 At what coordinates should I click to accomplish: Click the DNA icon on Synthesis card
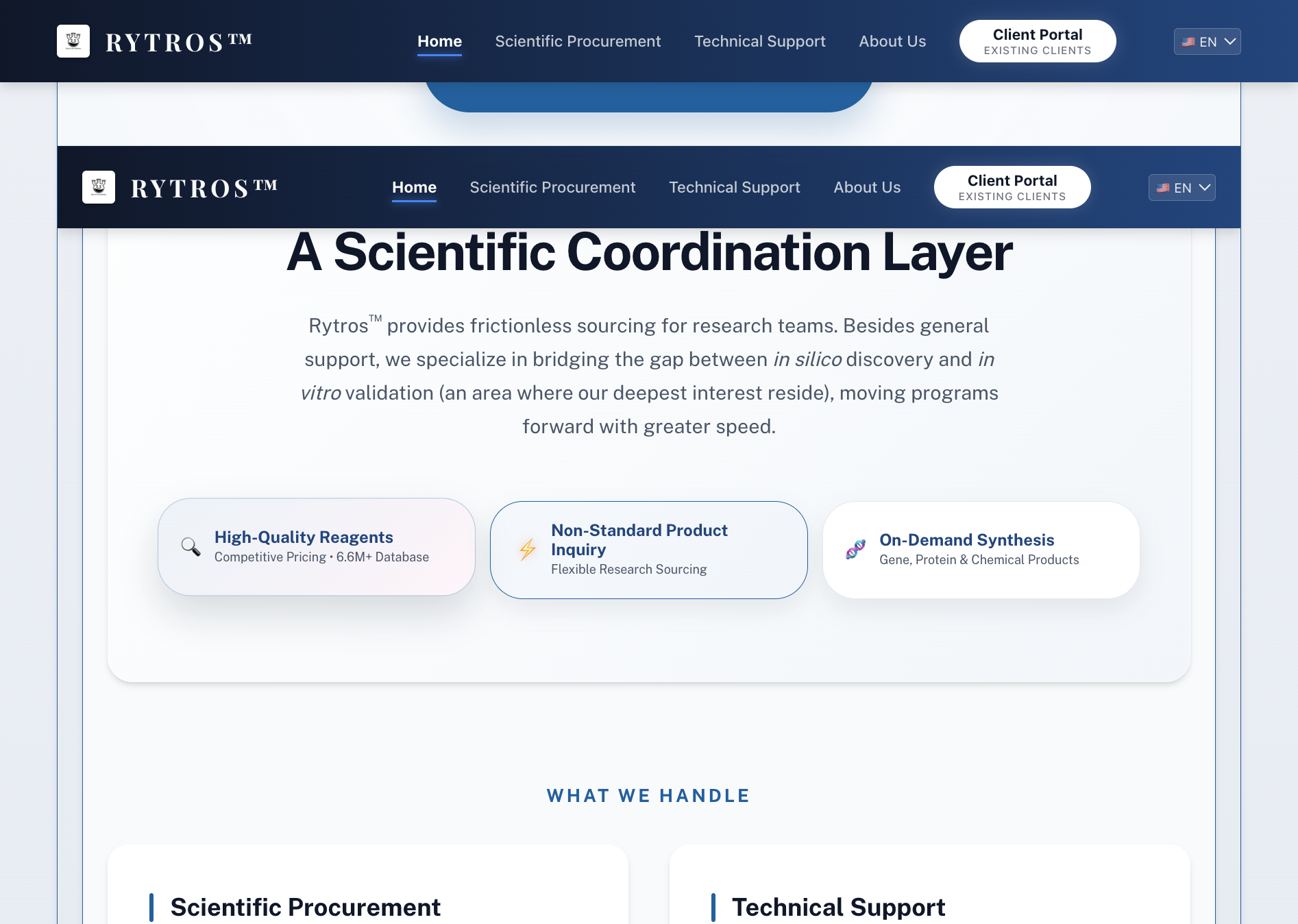pos(855,550)
